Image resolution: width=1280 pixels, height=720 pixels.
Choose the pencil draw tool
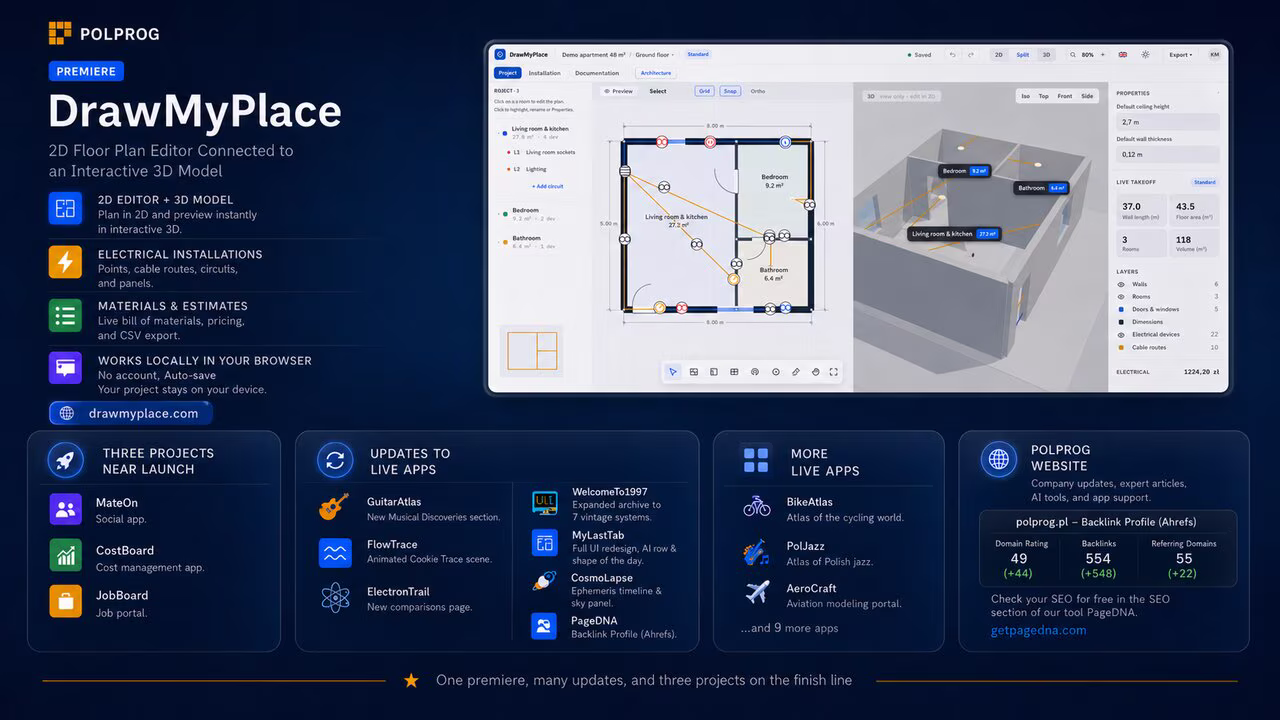coord(796,372)
